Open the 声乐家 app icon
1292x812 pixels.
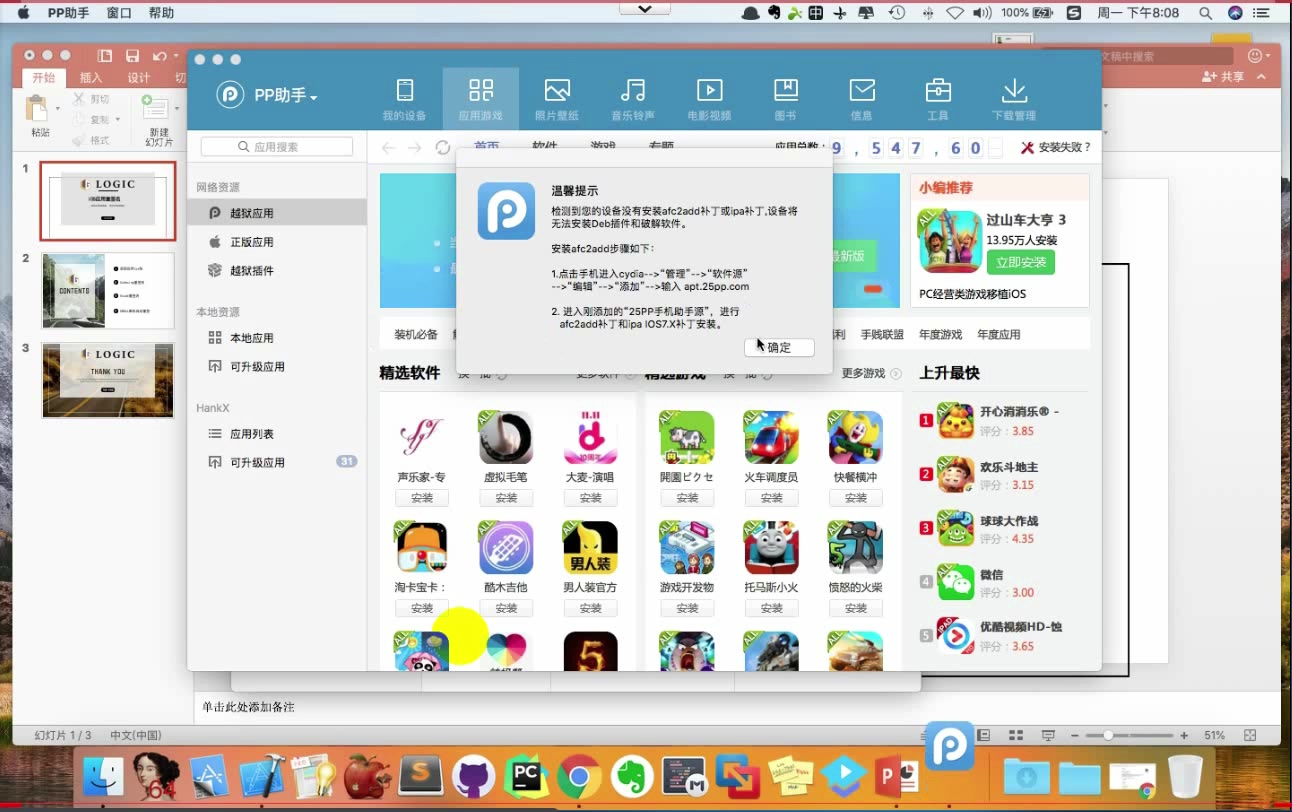tap(421, 438)
